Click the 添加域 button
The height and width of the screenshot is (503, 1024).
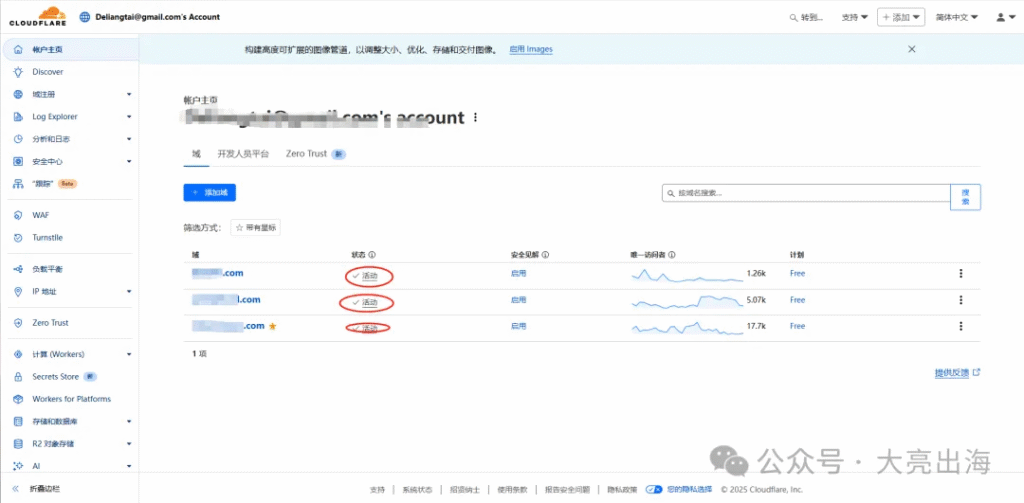tap(210, 193)
